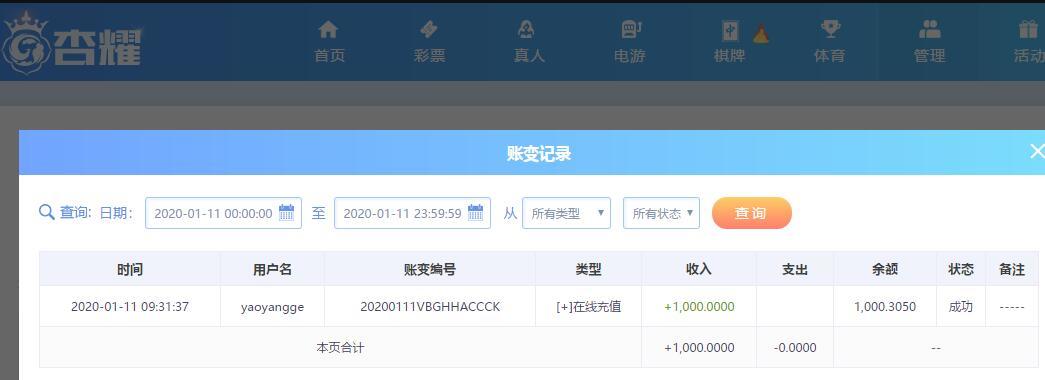Click the 管理 users icon

coord(929,30)
